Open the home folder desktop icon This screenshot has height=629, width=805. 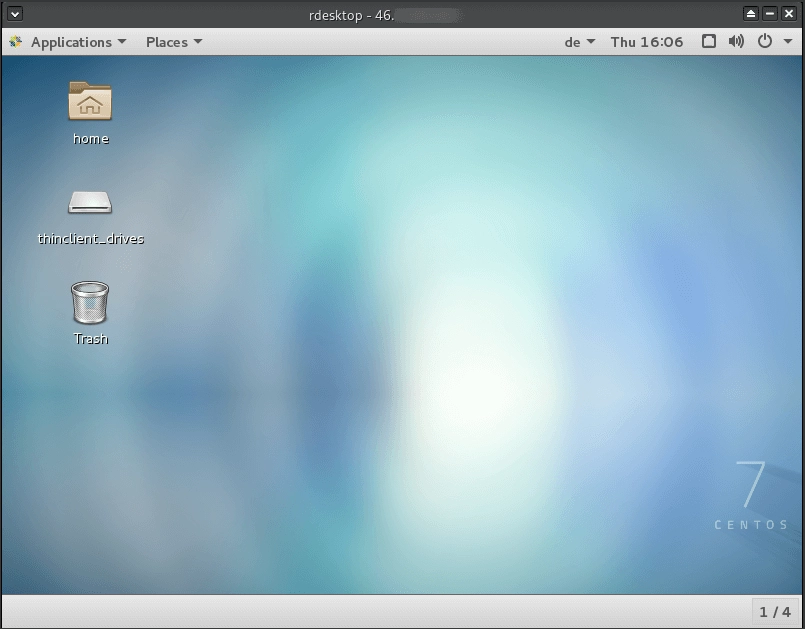90,101
